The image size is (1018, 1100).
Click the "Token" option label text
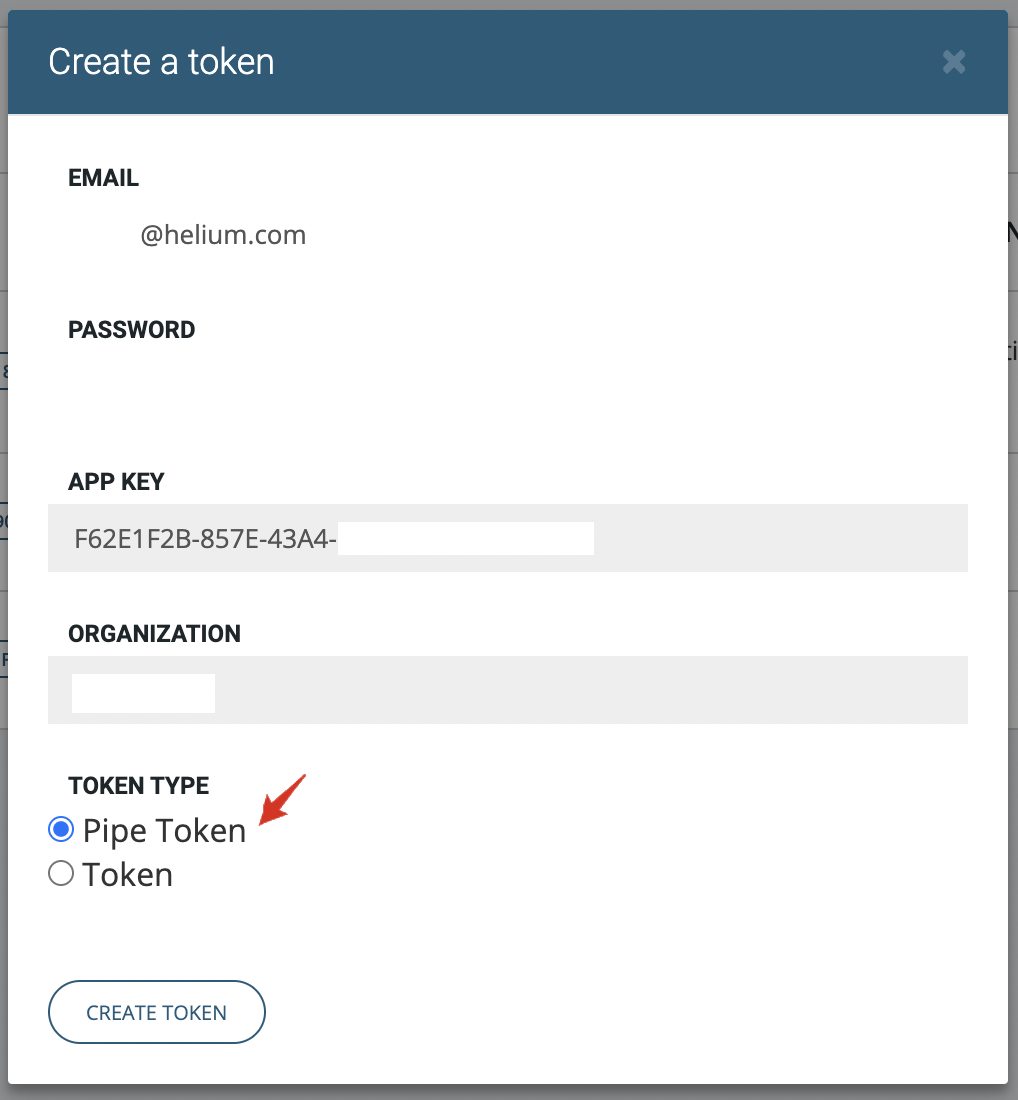128,875
